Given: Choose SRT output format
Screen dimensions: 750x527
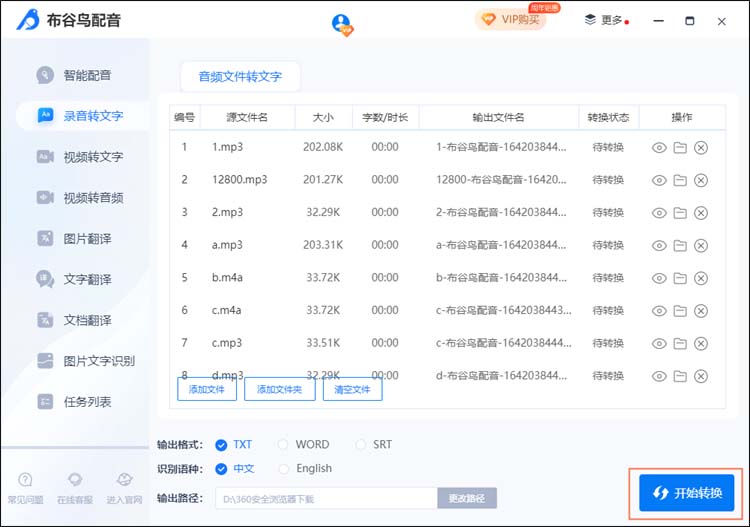Looking at the screenshot, I should pos(363,445).
